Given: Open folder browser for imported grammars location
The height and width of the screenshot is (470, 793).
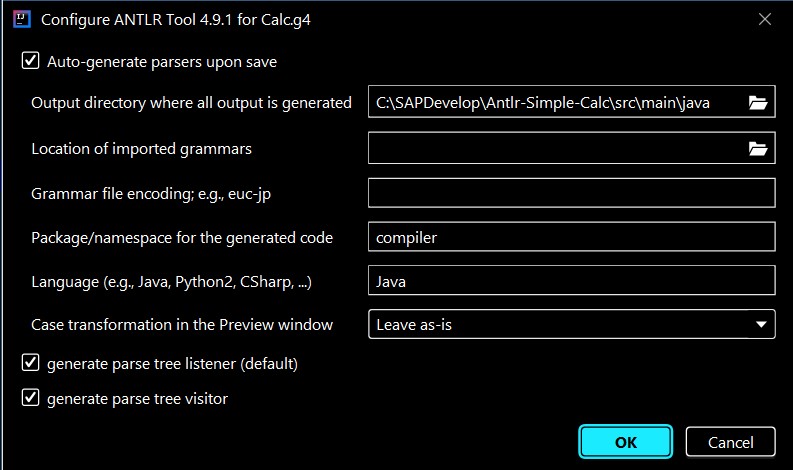Looking at the screenshot, I should tap(758, 149).
